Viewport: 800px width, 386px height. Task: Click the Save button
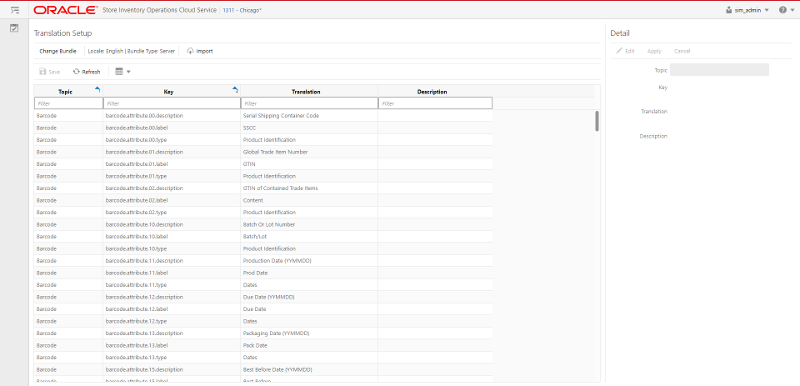[x=50, y=72]
